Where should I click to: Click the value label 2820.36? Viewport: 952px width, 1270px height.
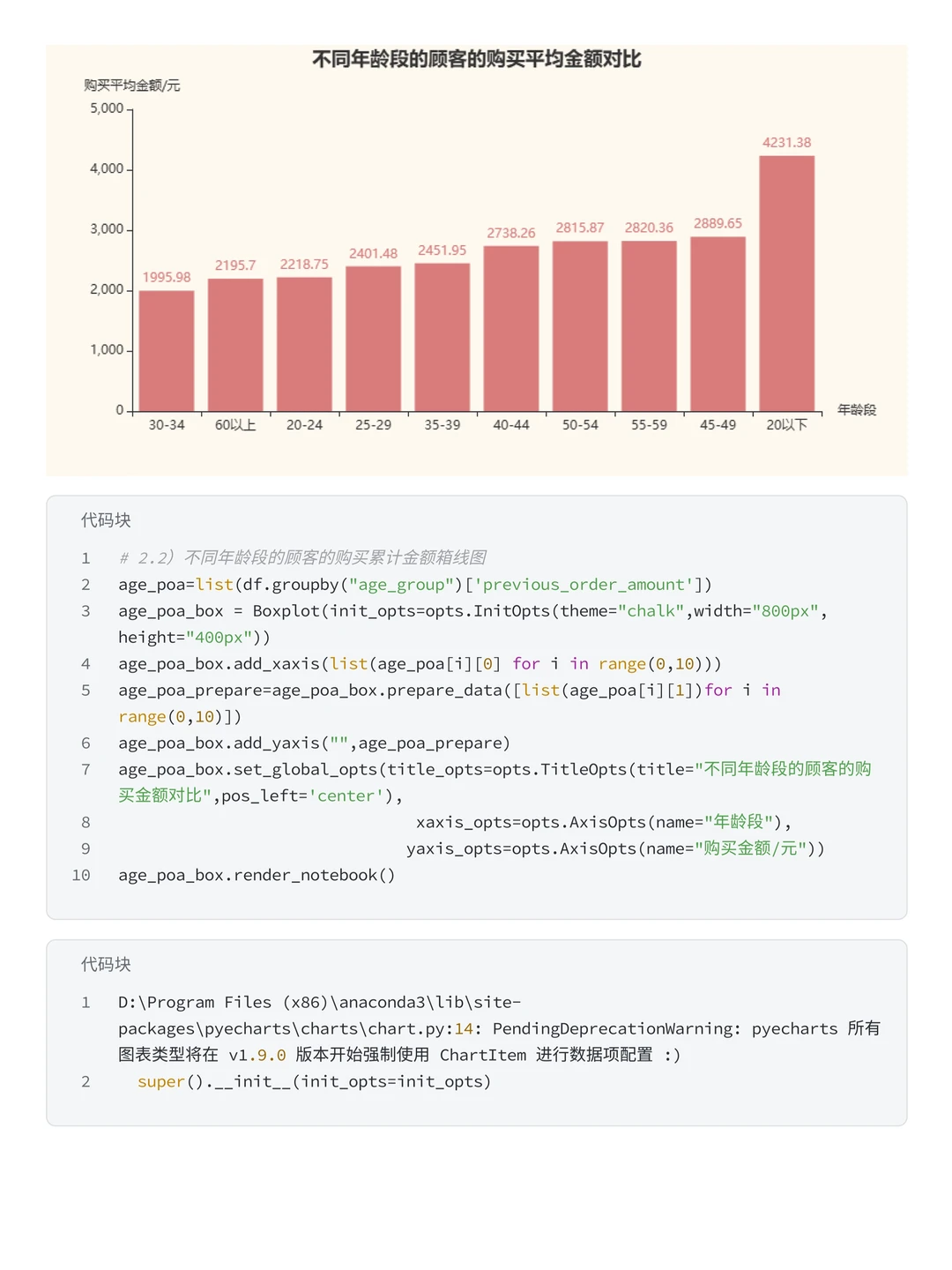tap(649, 228)
